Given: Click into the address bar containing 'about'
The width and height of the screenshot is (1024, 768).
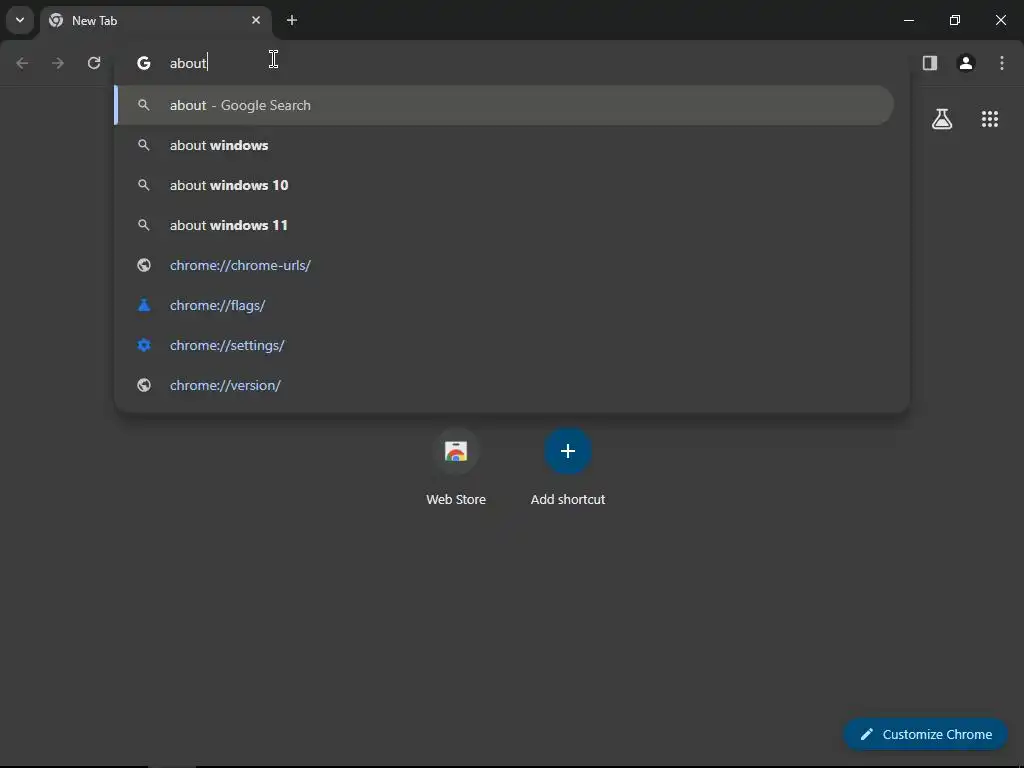Looking at the screenshot, I should tap(511, 63).
